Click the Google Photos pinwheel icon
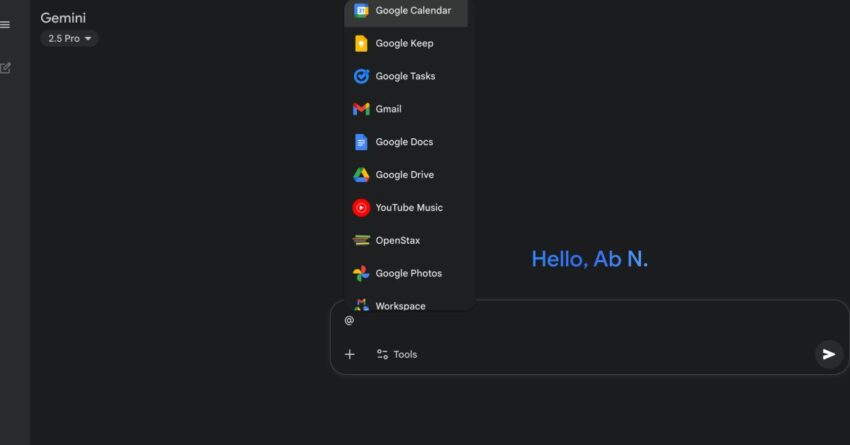 tap(361, 274)
